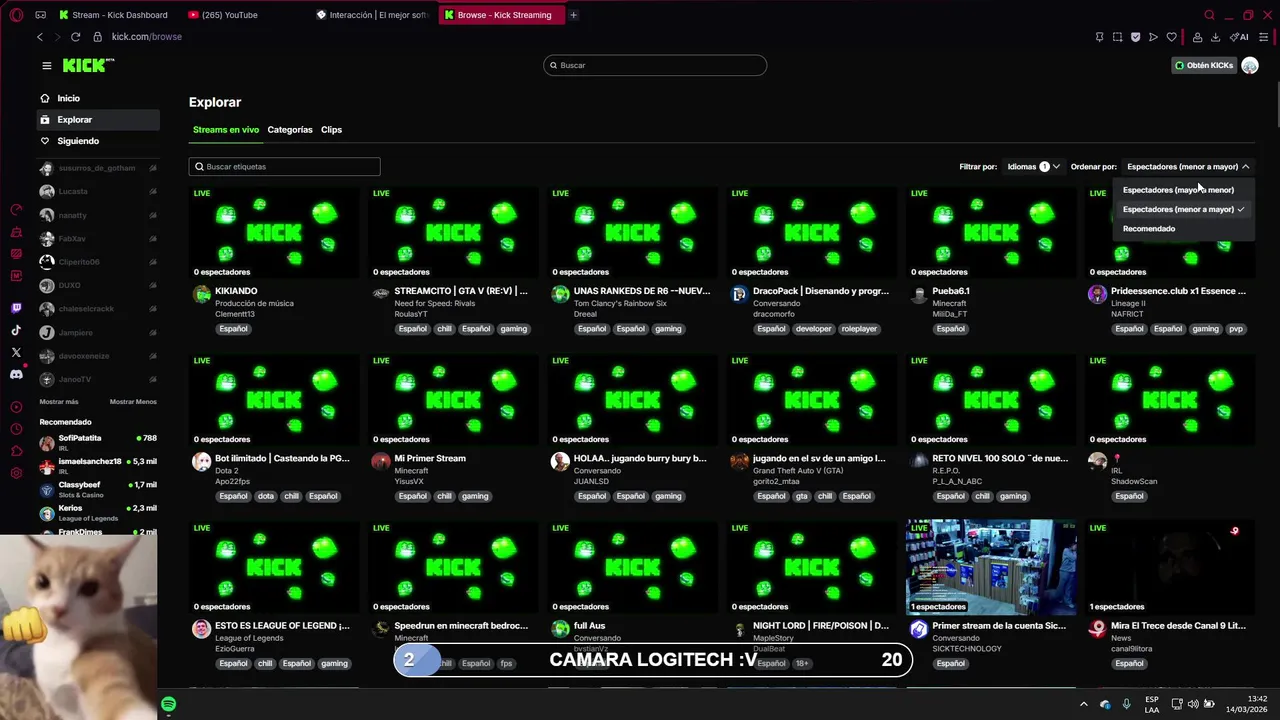The height and width of the screenshot is (720, 1280).
Task: Toggle notifications for Jampiere
Action: pyautogui.click(x=153, y=332)
